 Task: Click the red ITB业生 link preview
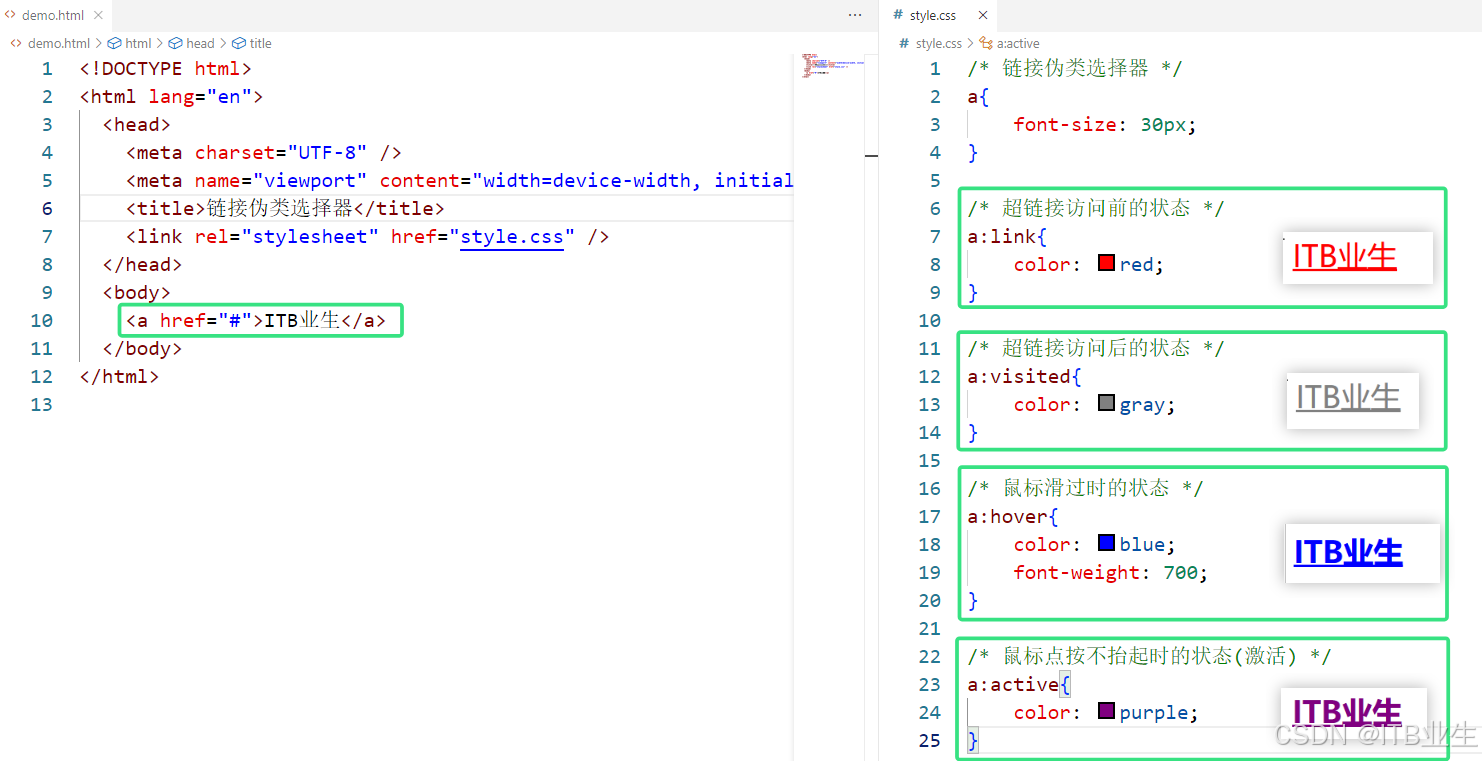click(1345, 257)
